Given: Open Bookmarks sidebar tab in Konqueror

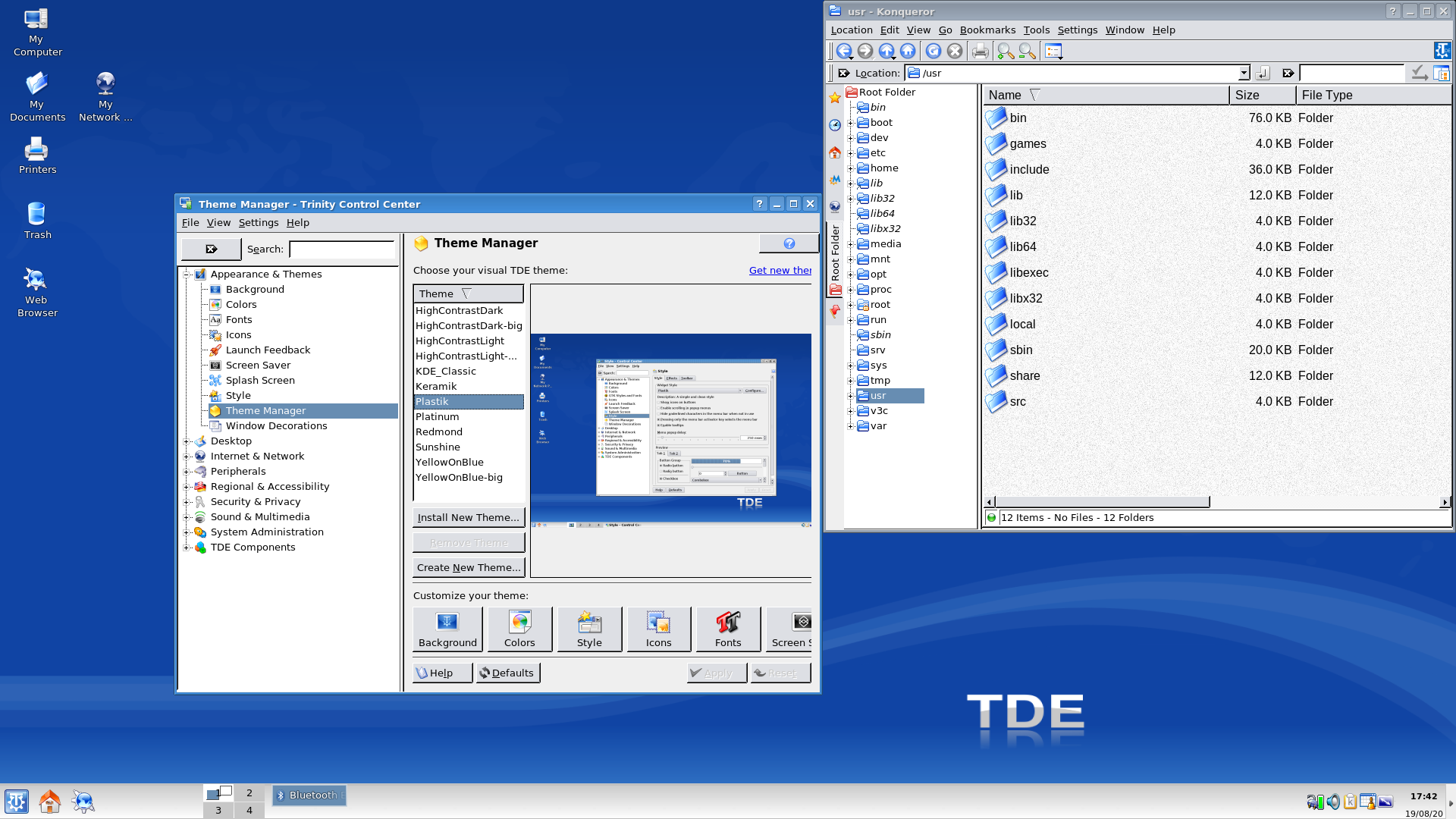Looking at the screenshot, I should click(x=835, y=98).
